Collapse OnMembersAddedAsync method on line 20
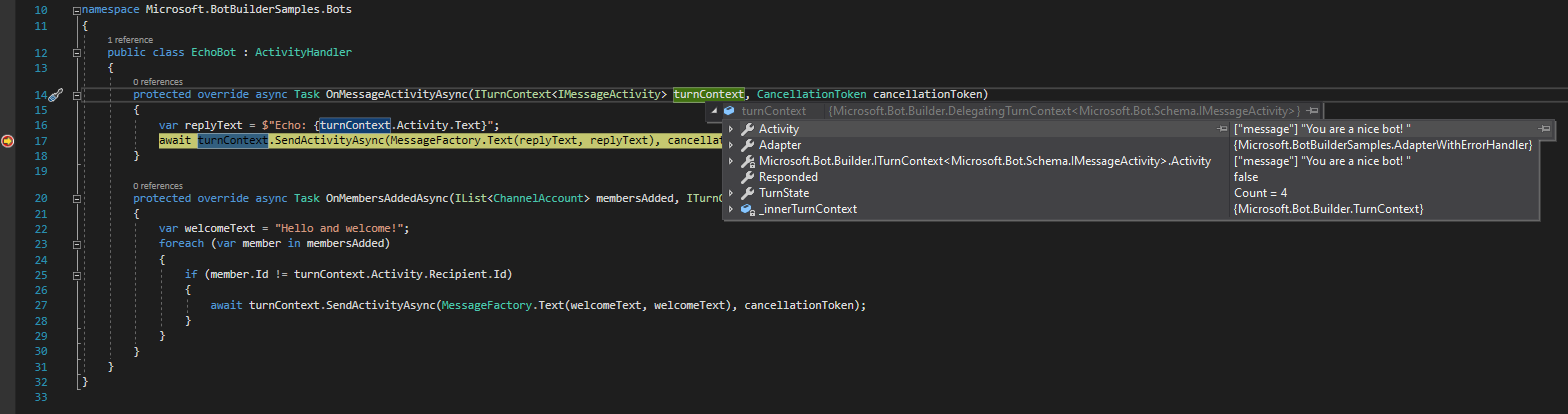This screenshot has width=1568, height=414. pyautogui.click(x=76, y=198)
